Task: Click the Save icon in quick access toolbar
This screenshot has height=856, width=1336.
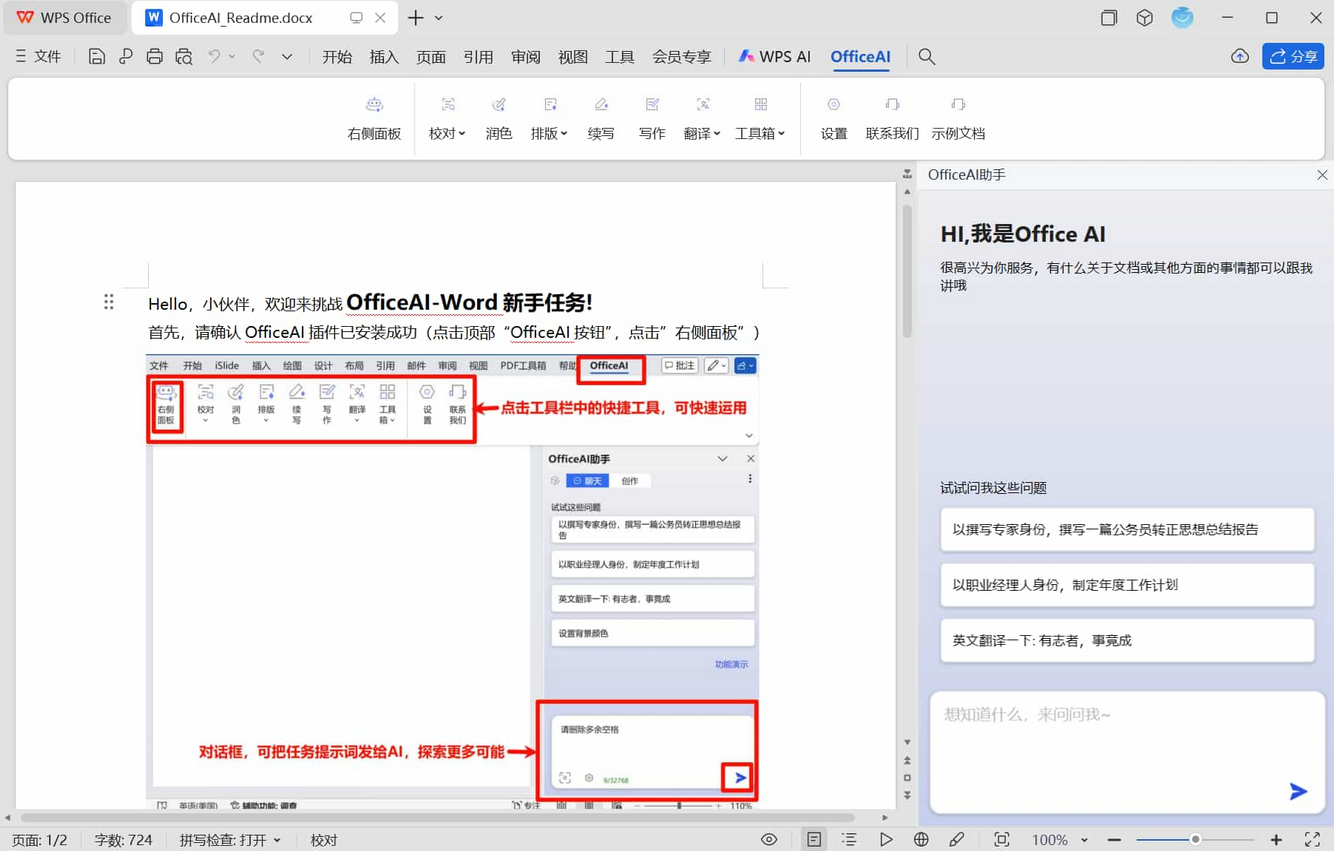Action: click(x=96, y=57)
